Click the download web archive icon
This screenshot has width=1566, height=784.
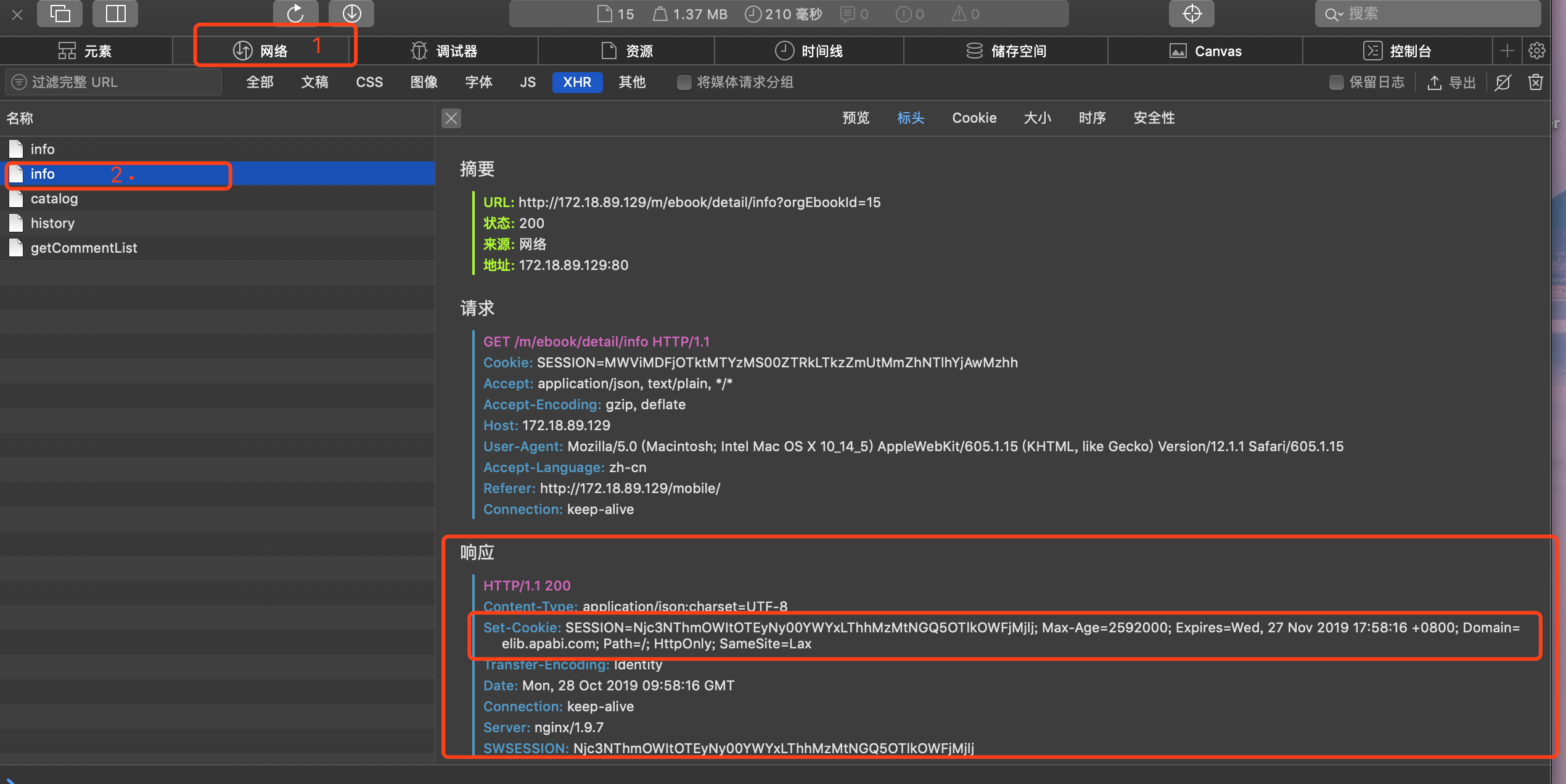351,14
